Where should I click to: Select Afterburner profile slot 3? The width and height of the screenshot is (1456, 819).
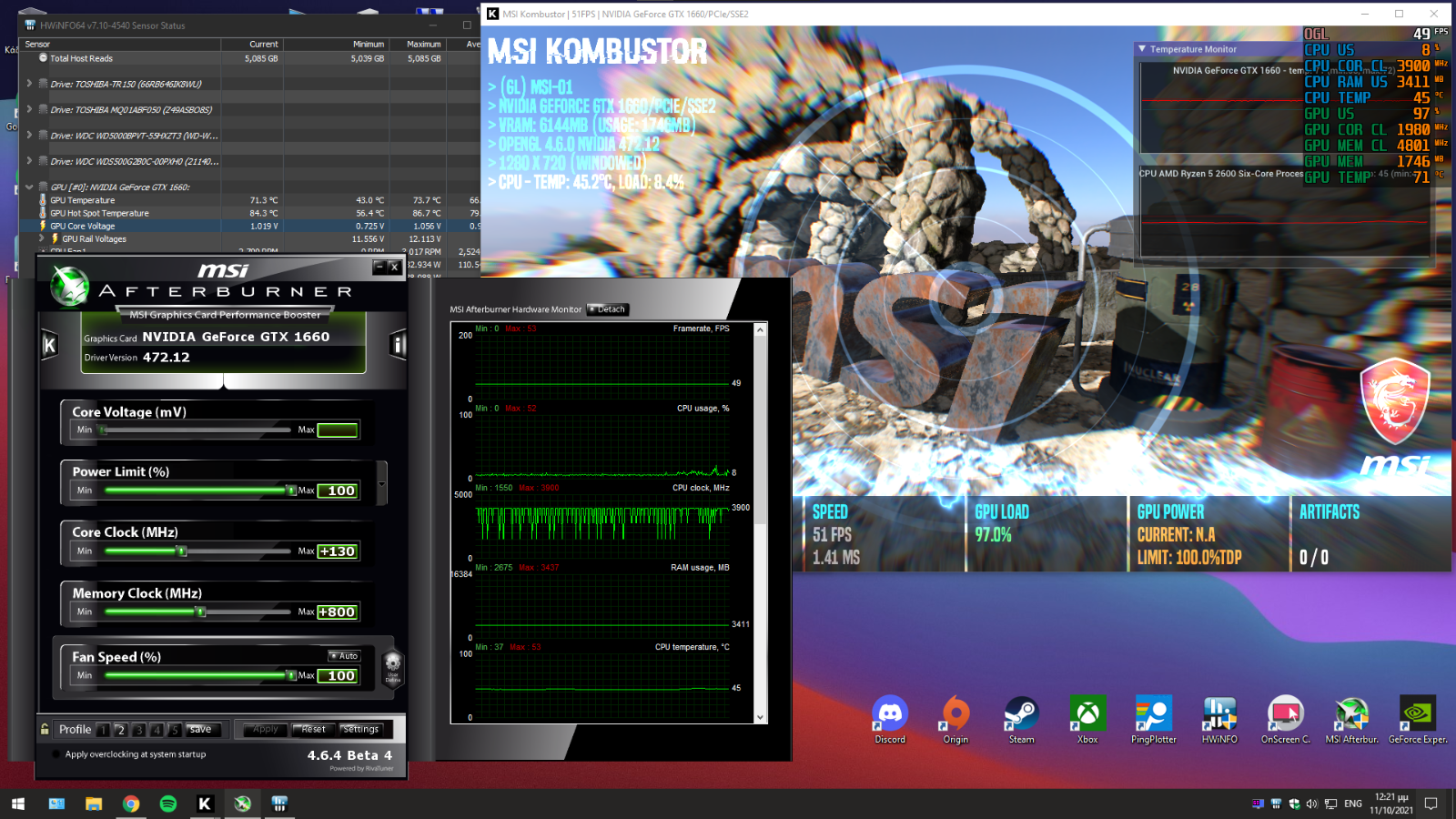(138, 730)
